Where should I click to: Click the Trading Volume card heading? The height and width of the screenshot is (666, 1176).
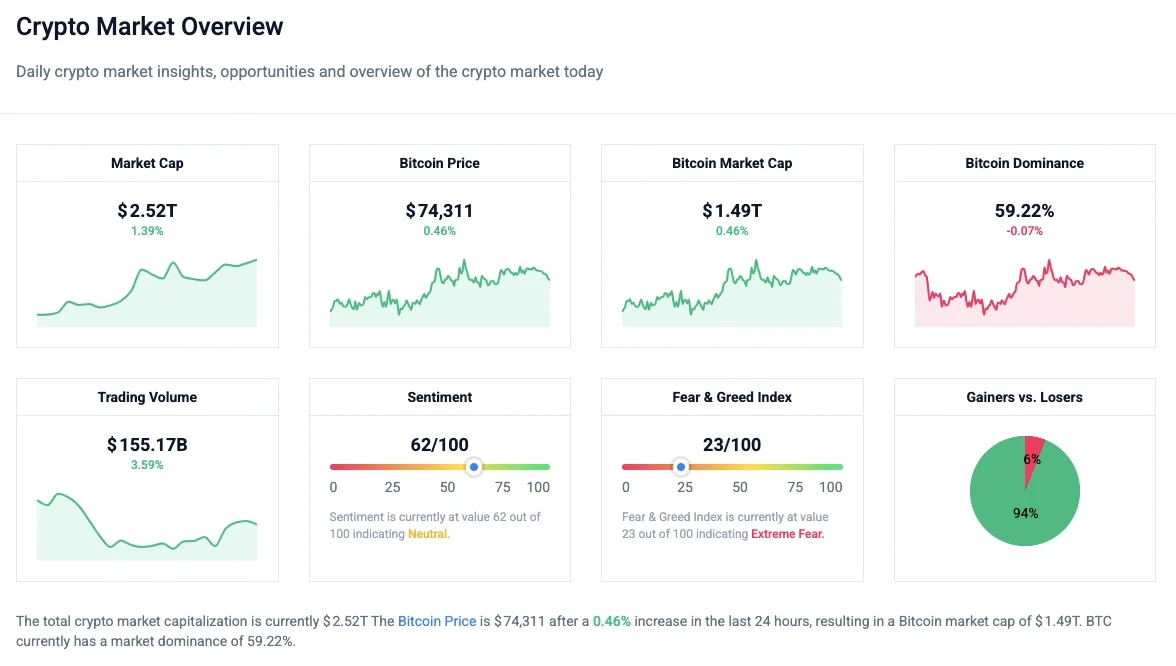point(147,397)
